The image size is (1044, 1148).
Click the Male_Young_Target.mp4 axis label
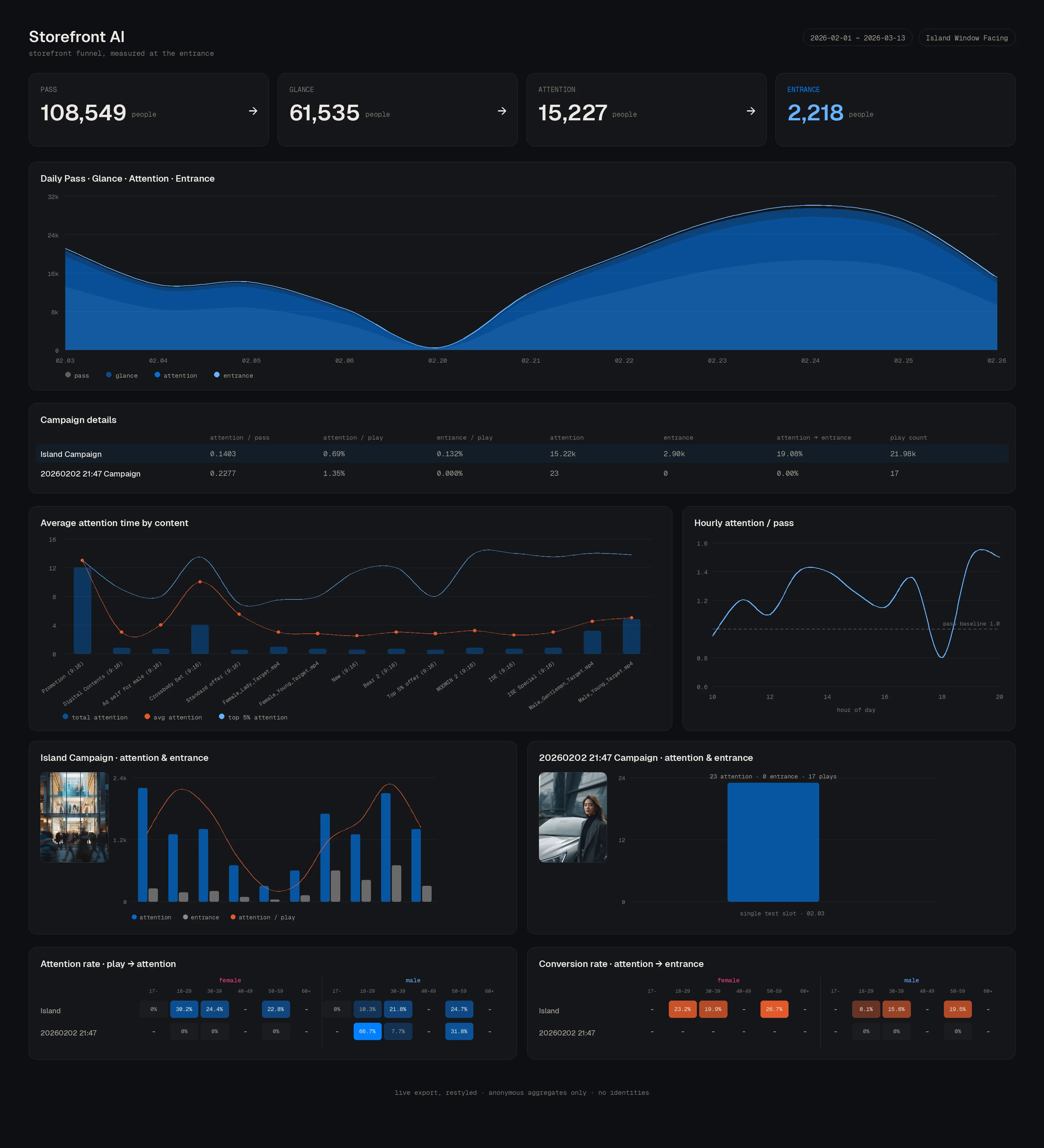point(606,682)
